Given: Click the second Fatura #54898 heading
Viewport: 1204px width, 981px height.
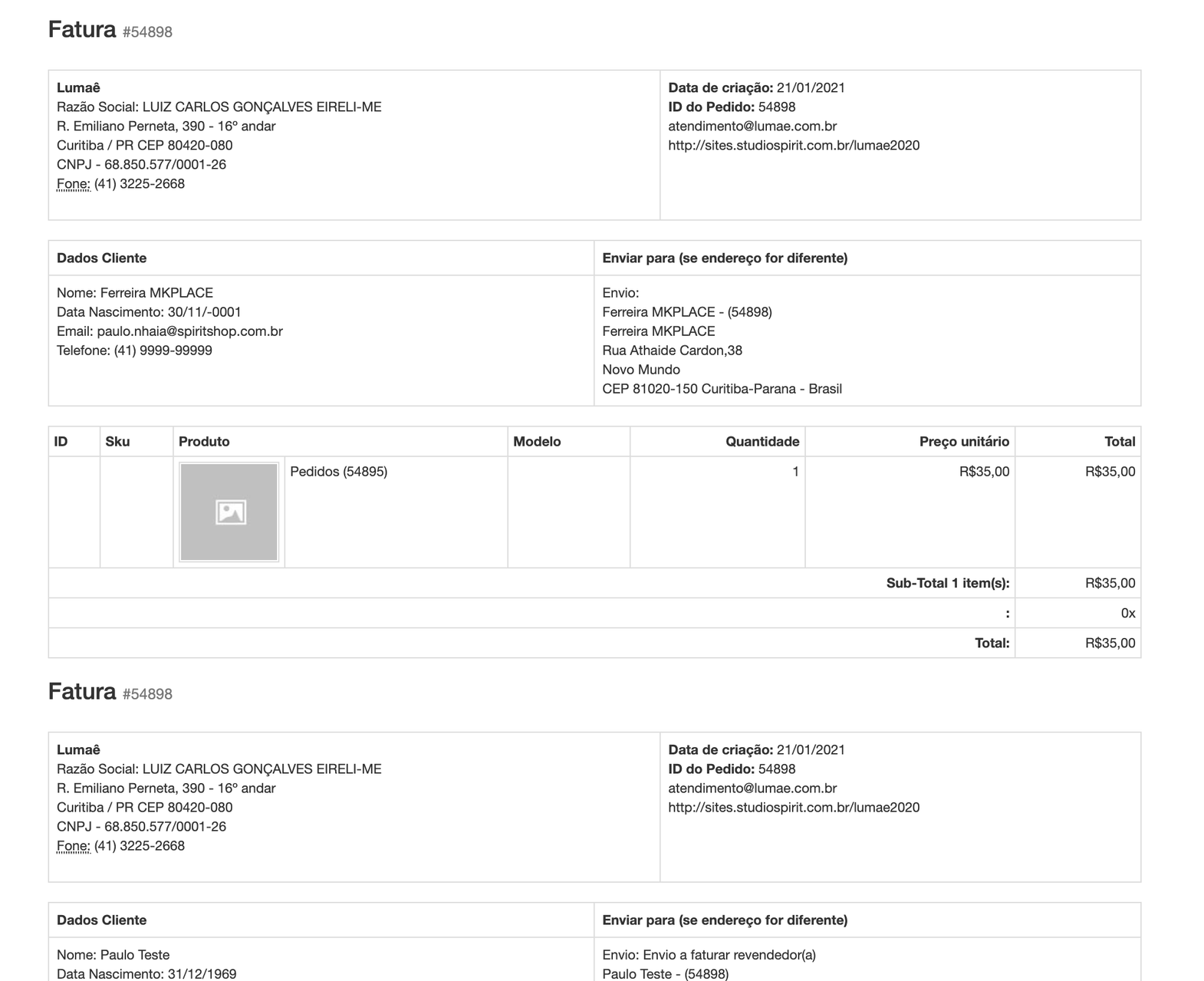Looking at the screenshot, I should (110, 692).
